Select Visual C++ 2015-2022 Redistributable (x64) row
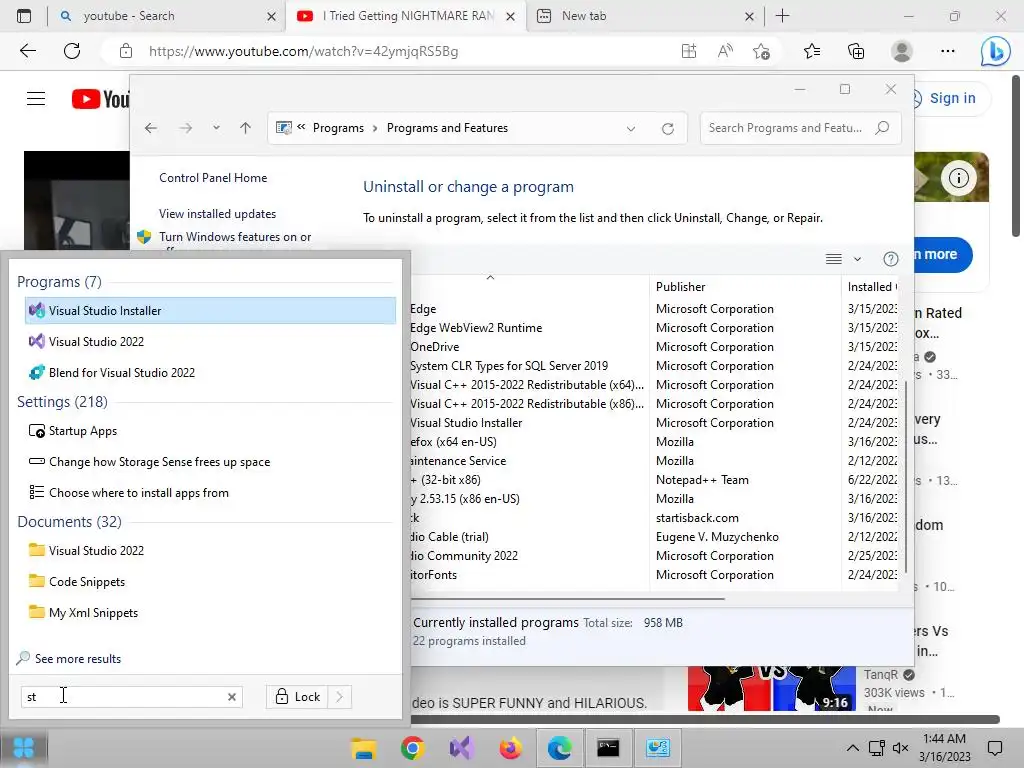Screen dimensions: 1024x768 [653, 385]
